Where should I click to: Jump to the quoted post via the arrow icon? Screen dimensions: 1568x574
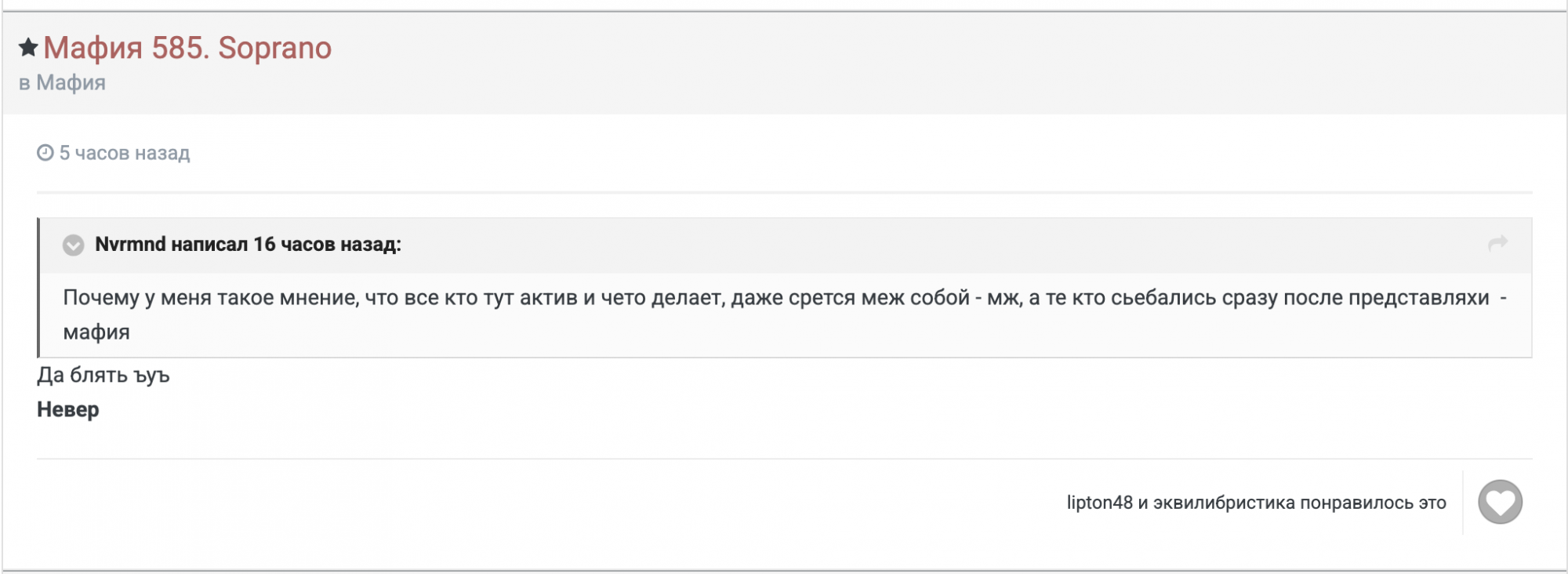pyautogui.click(x=1497, y=244)
